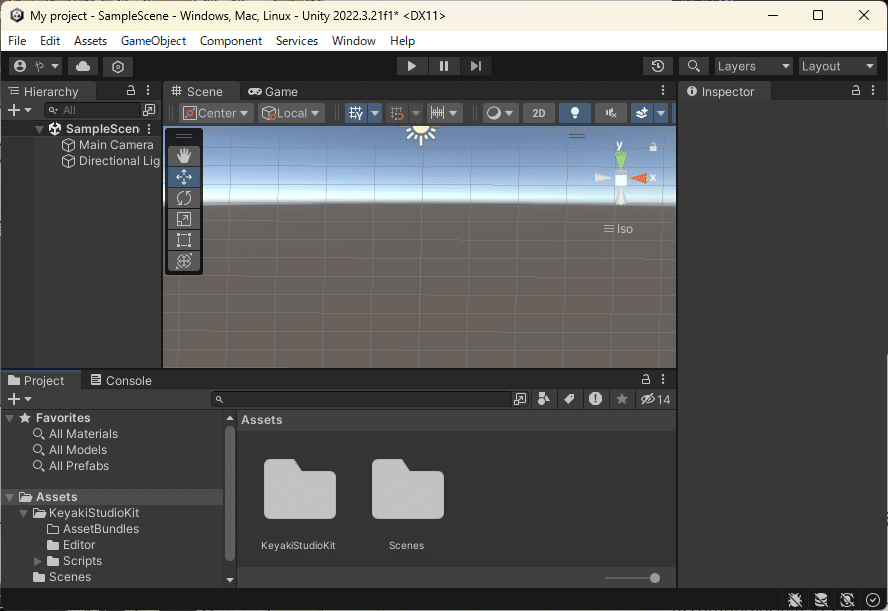Adjust the Project icon size slider
The image size is (888, 611).
632,578
